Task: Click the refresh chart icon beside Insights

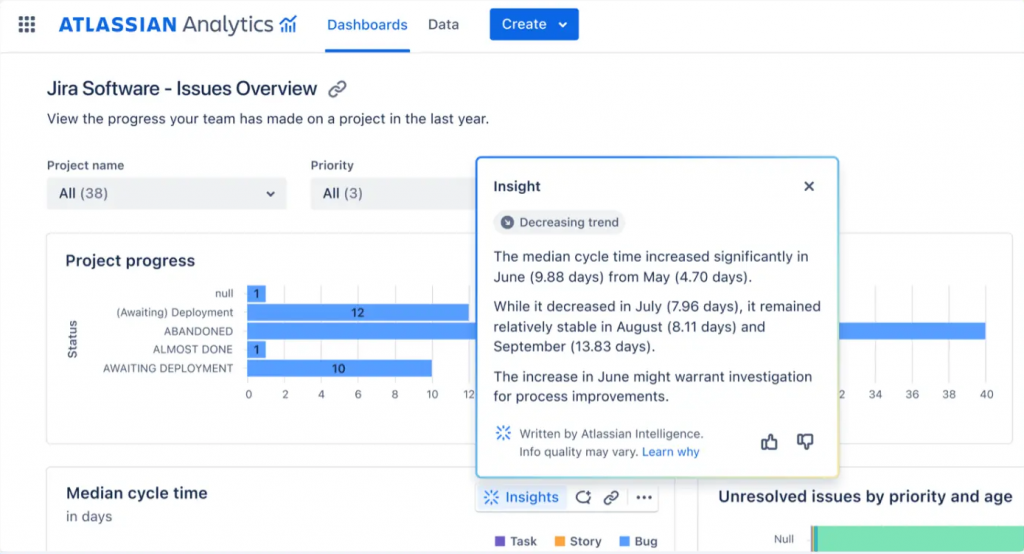Action: pos(583,497)
